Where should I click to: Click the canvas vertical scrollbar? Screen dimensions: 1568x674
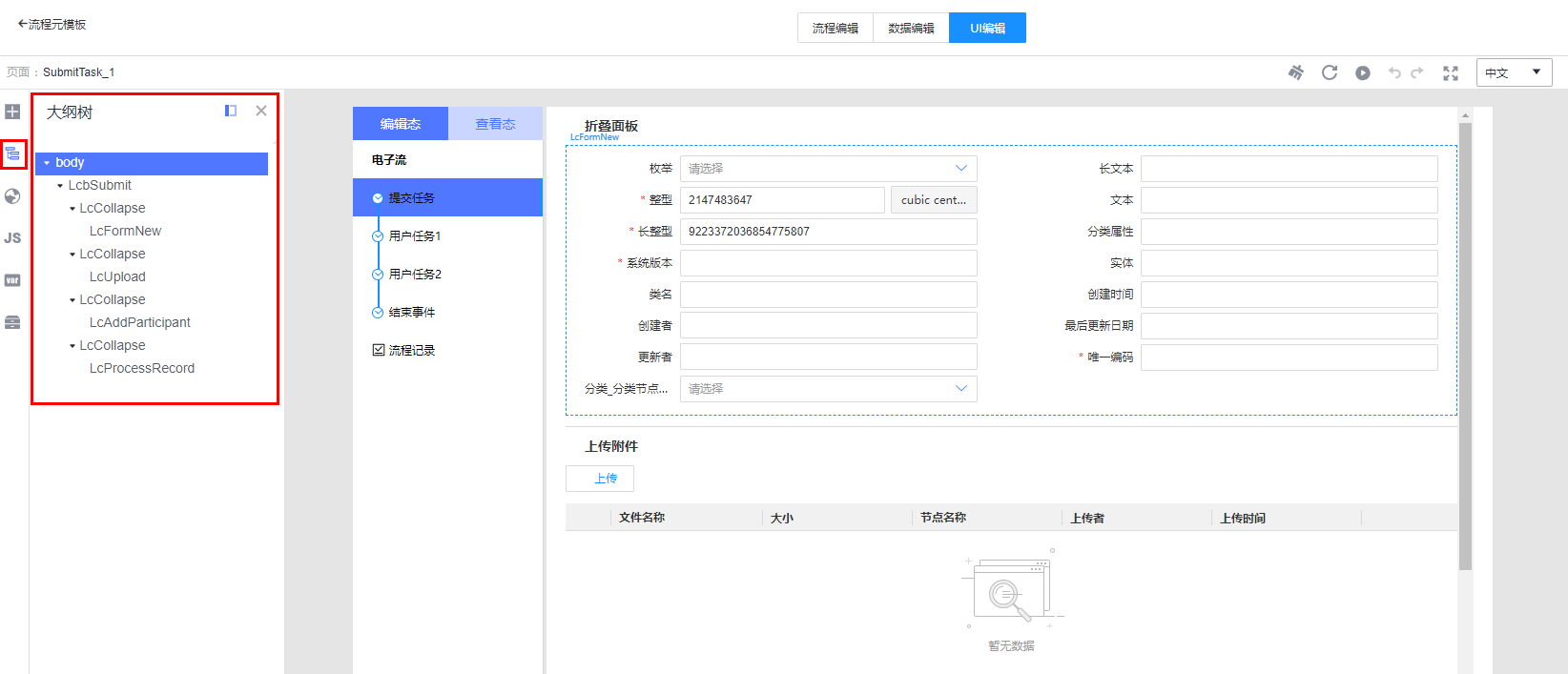tap(1465, 346)
